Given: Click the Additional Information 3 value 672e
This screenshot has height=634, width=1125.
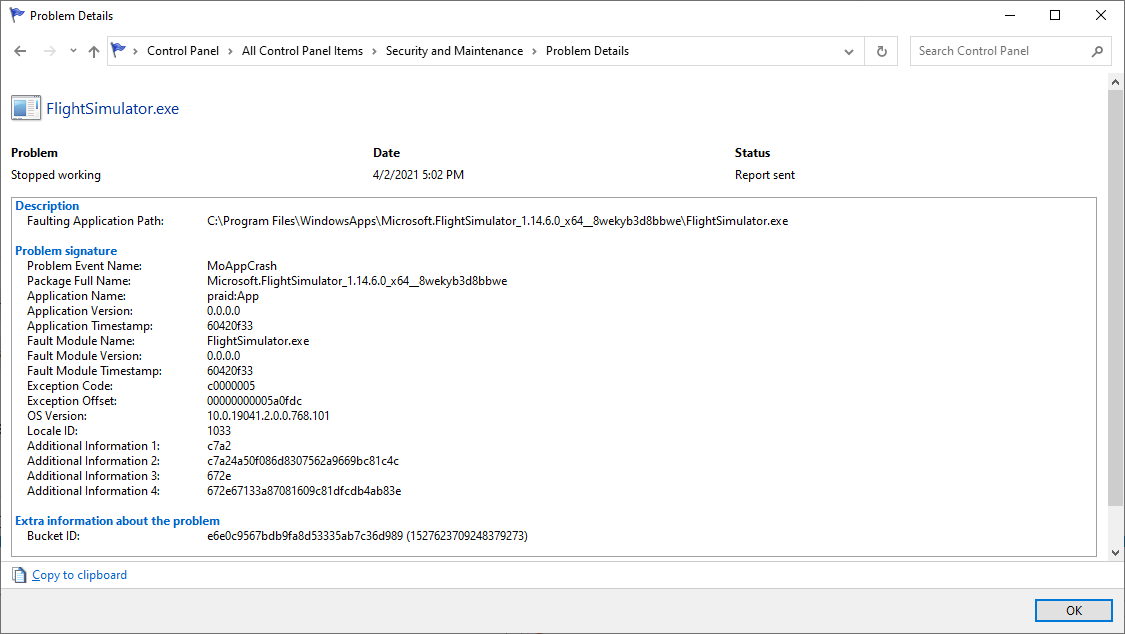Looking at the screenshot, I should pyautogui.click(x=219, y=476).
